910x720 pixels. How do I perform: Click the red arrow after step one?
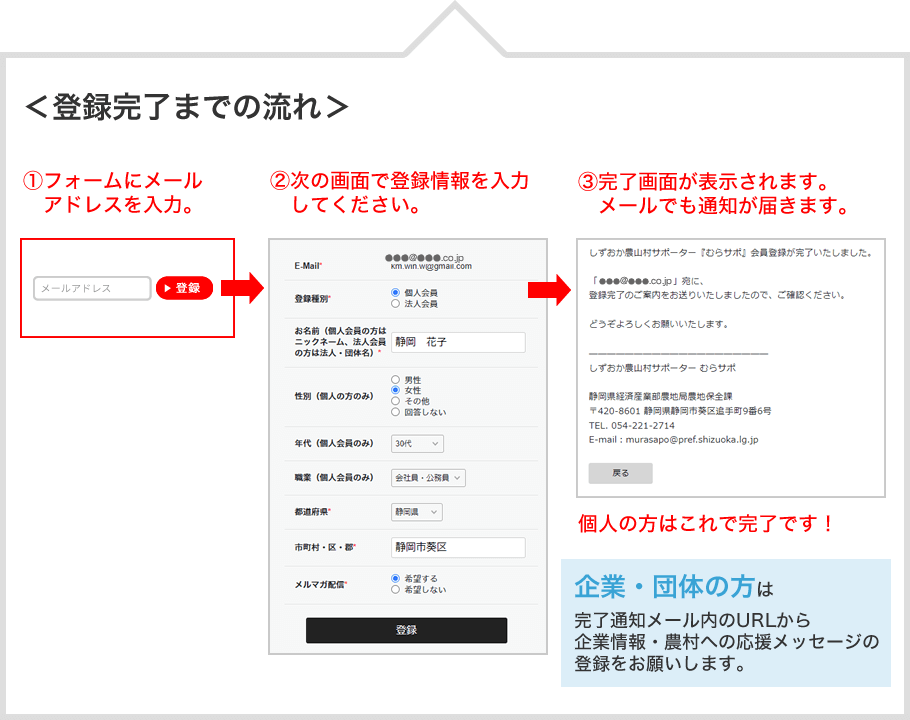point(241,289)
